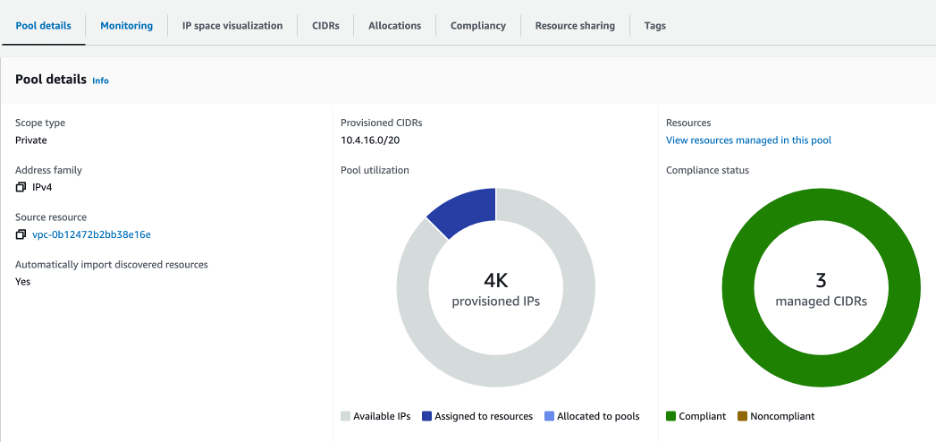Viewport: 936px width, 442px height.
Task: Click the Provisioned CIDRs label
Action: point(381,123)
